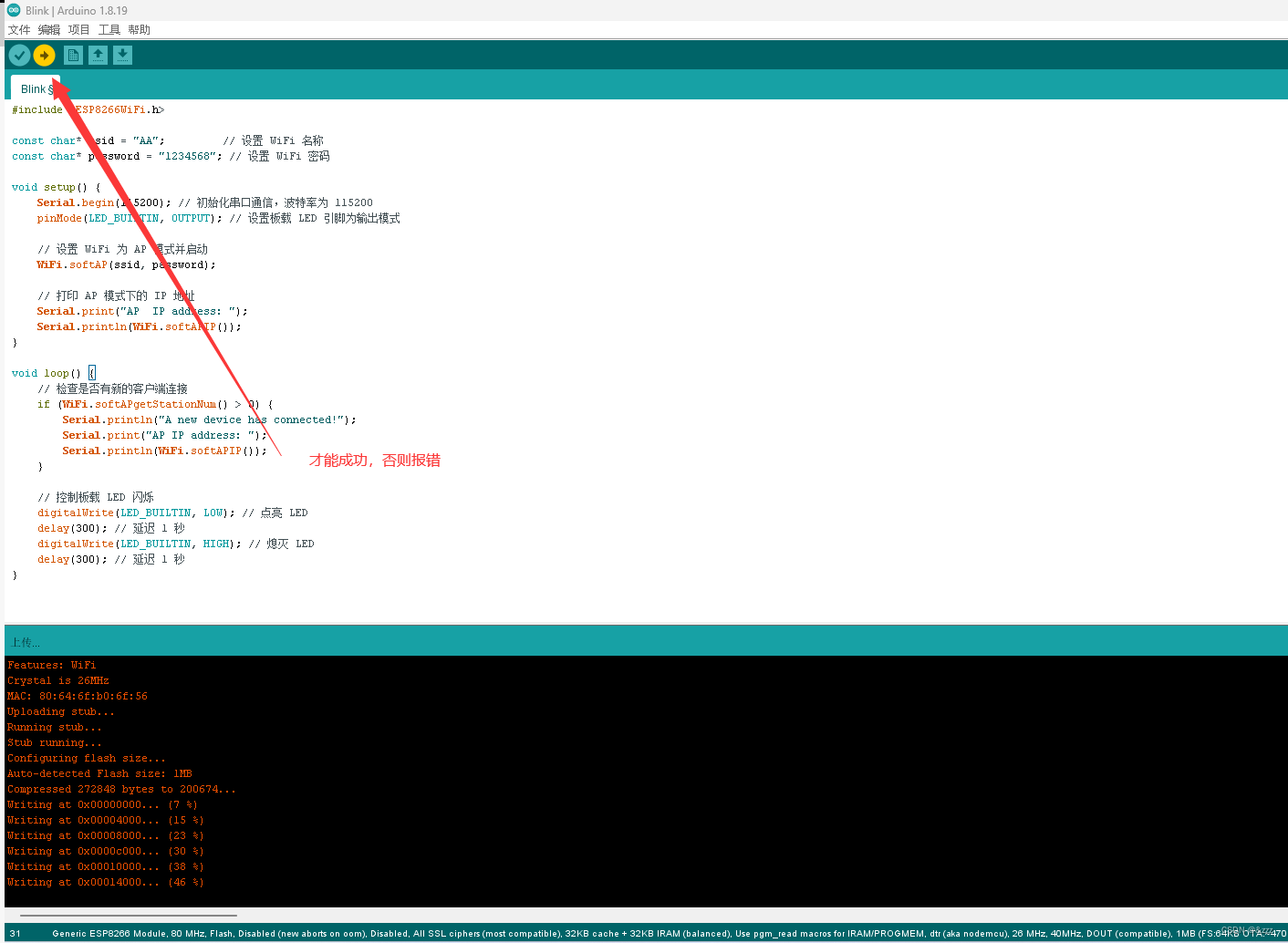Viewport: 1288px width, 943px height.
Task: Open the 文件 menu
Action: (19, 29)
